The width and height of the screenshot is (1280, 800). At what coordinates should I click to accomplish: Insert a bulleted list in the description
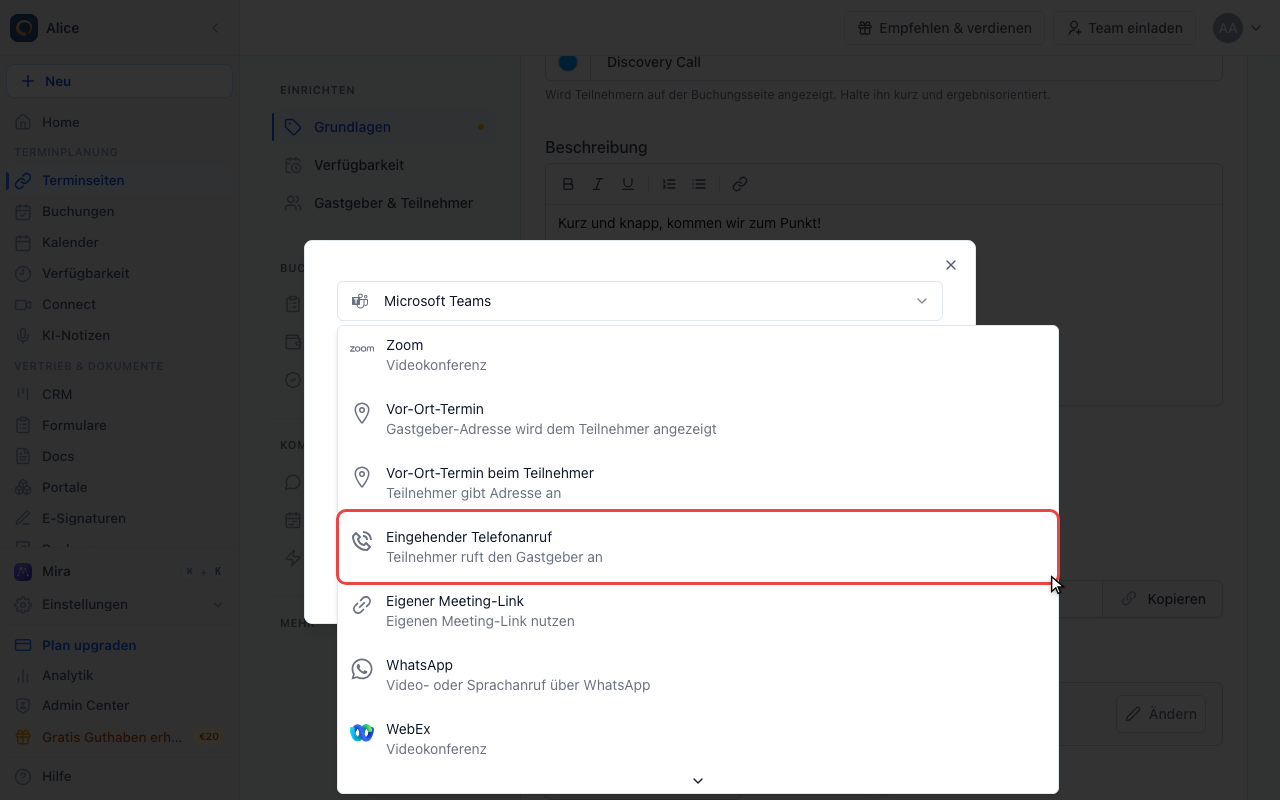click(x=700, y=184)
